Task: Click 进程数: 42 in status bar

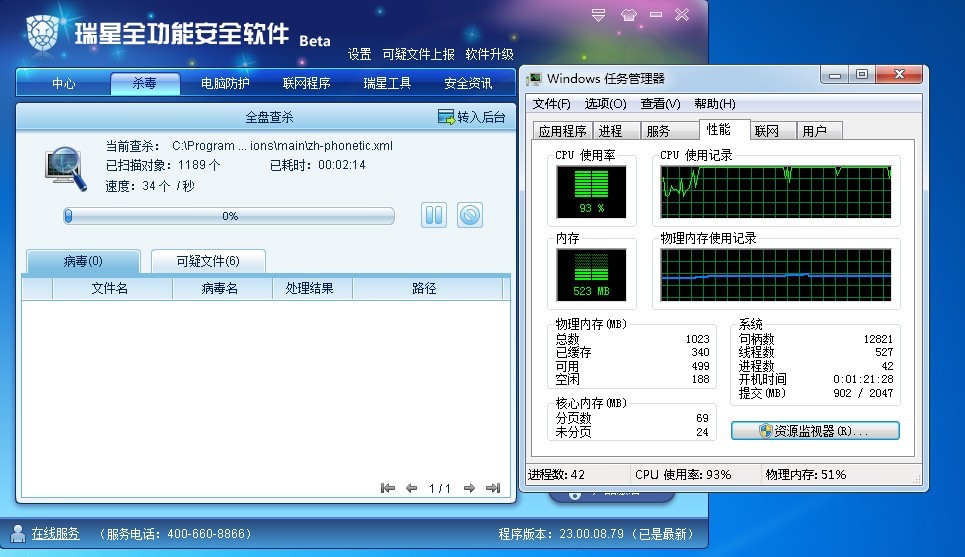Action: [556, 475]
